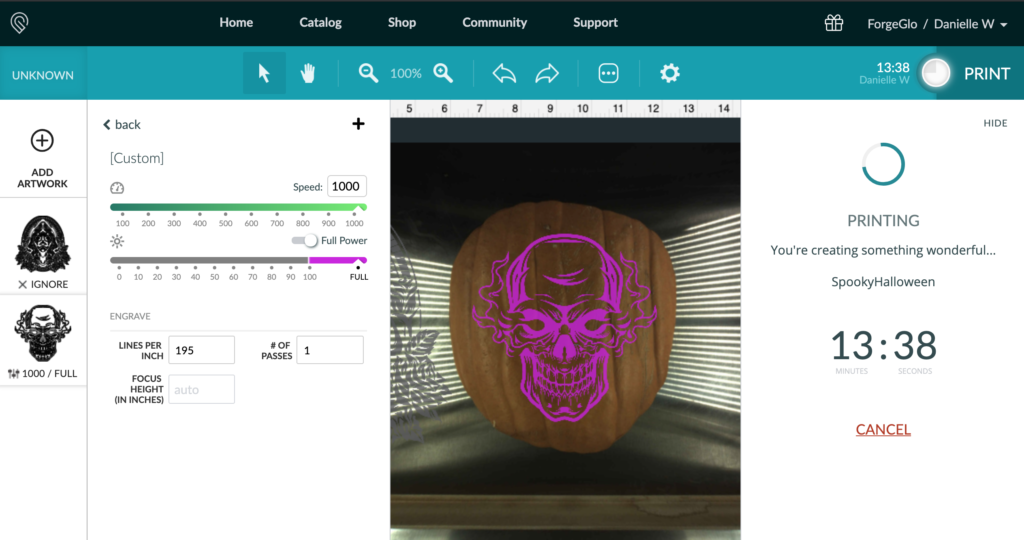Adjust the green speed slider

(x=238, y=208)
